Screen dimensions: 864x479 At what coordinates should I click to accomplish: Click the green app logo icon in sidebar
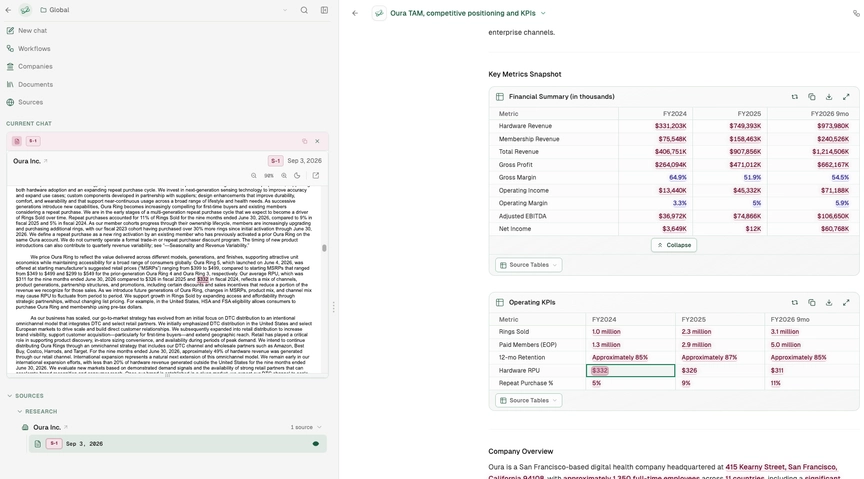[25, 10]
